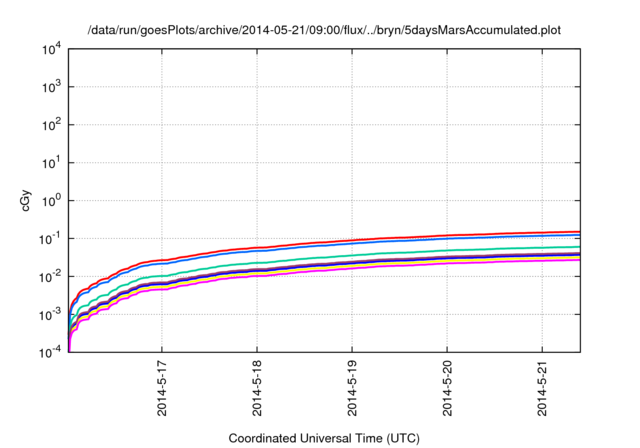Viewport: 640px width, 448px height.
Task: Click the plot title file path
Action: [324, 30]
